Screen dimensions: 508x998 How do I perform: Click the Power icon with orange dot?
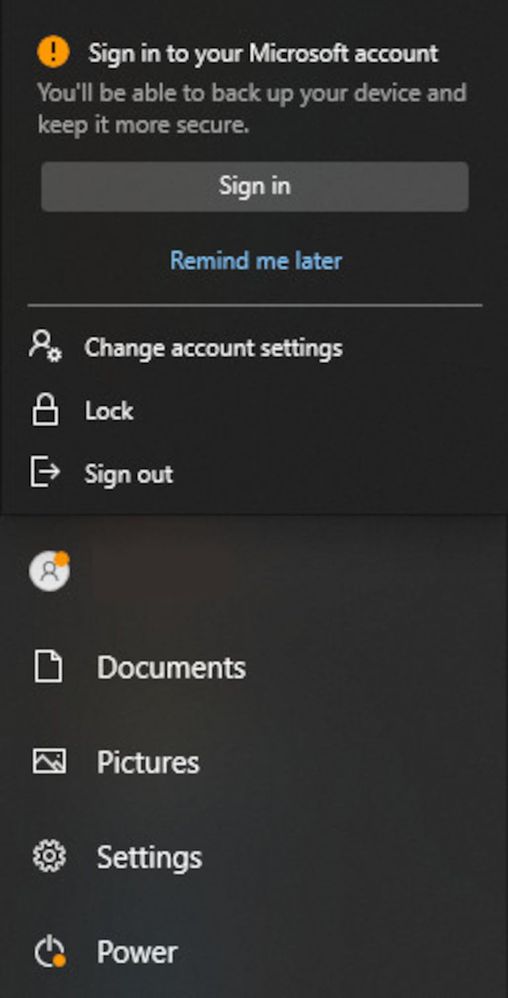coord(50,953)
